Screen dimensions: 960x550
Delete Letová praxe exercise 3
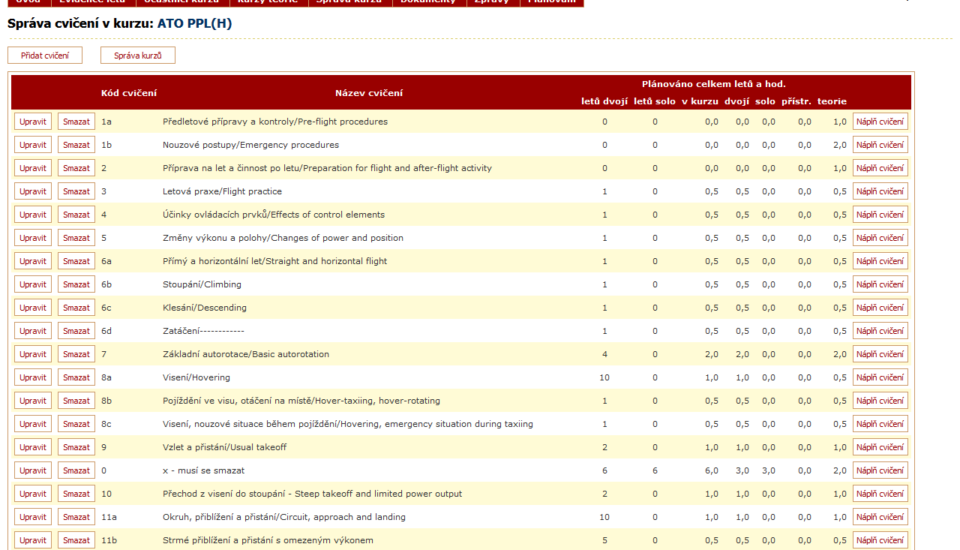pyautogui.click(x=76, y=191)
